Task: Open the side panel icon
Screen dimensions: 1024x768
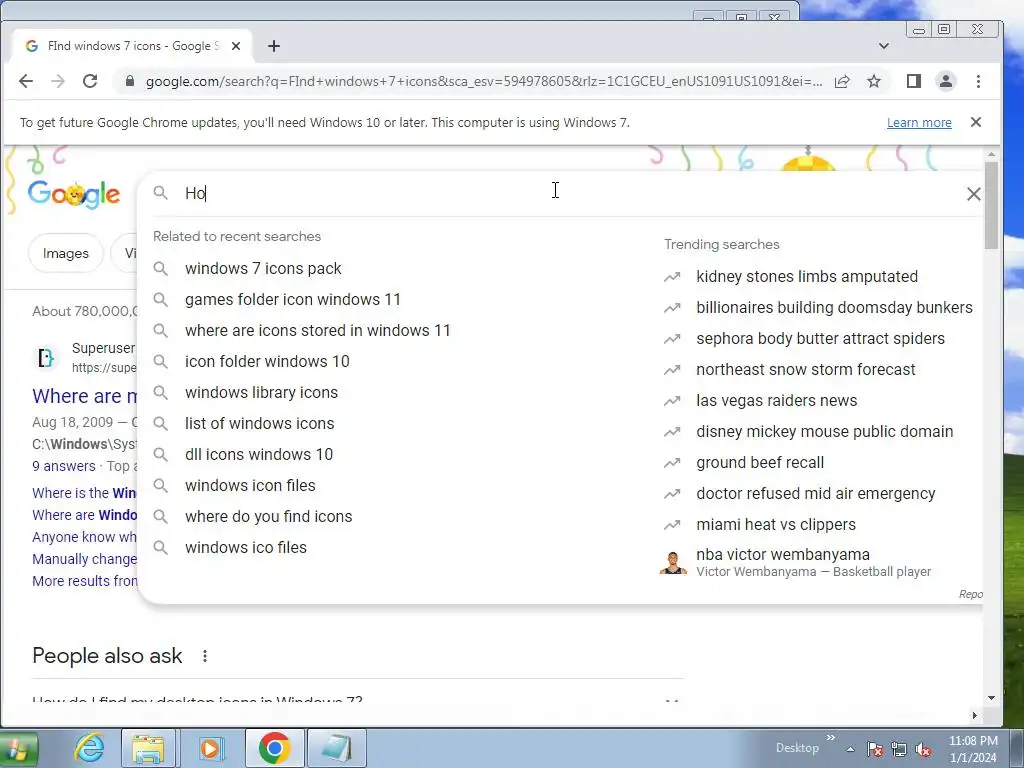Action: click(x=914, y=81)
